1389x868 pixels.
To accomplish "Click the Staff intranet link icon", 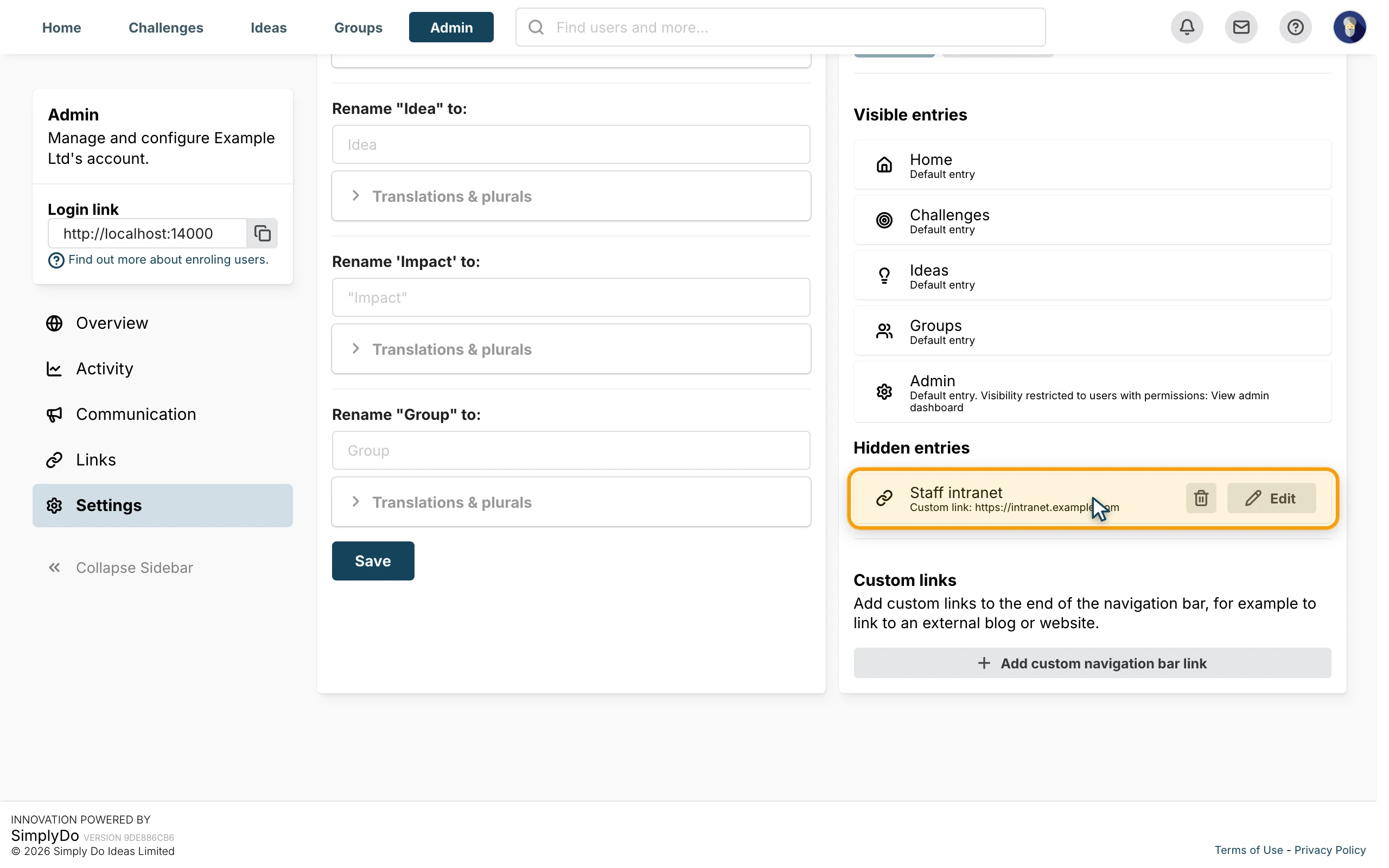I will (x=884, y=497).
